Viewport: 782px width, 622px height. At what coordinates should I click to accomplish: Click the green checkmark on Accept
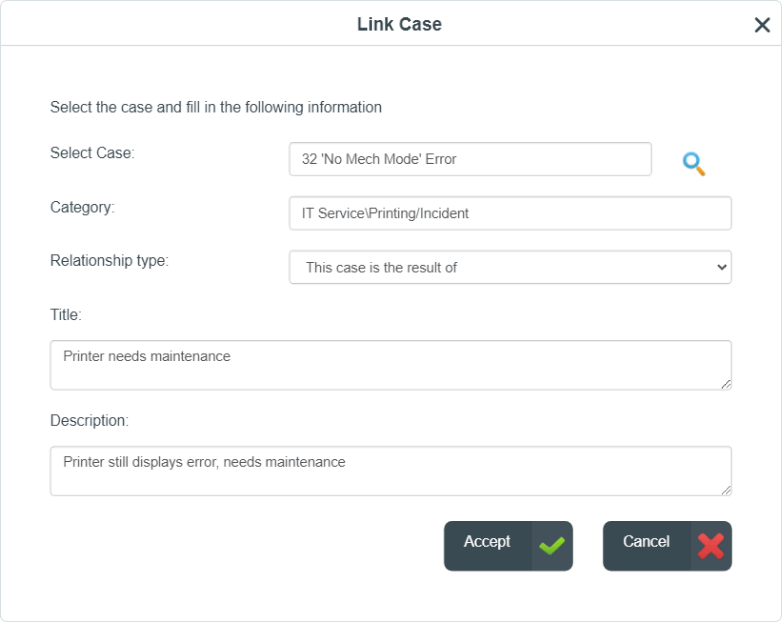(552, 546)
